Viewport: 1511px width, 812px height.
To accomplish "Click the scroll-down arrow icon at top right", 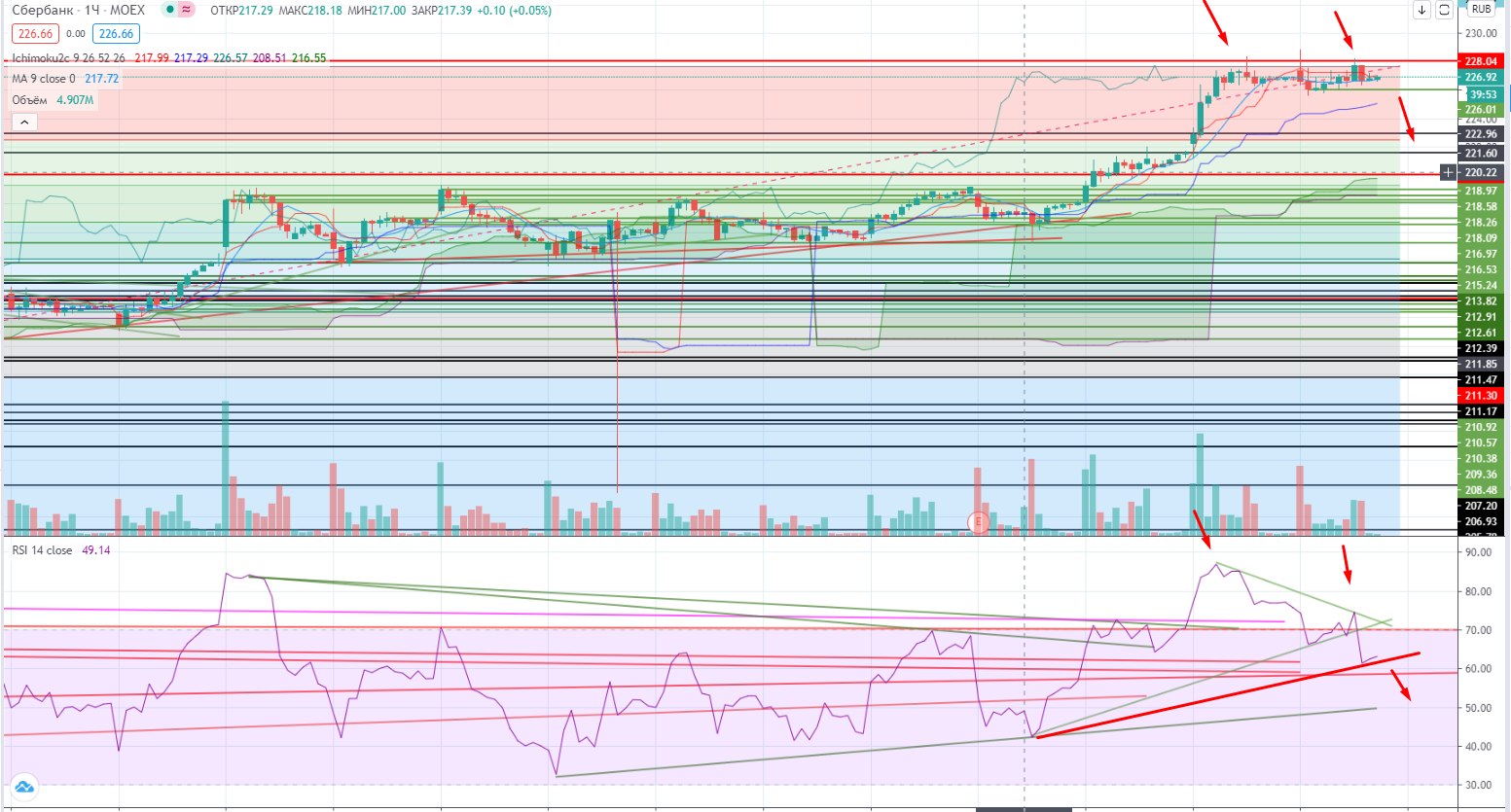I will pos(1421,10).
